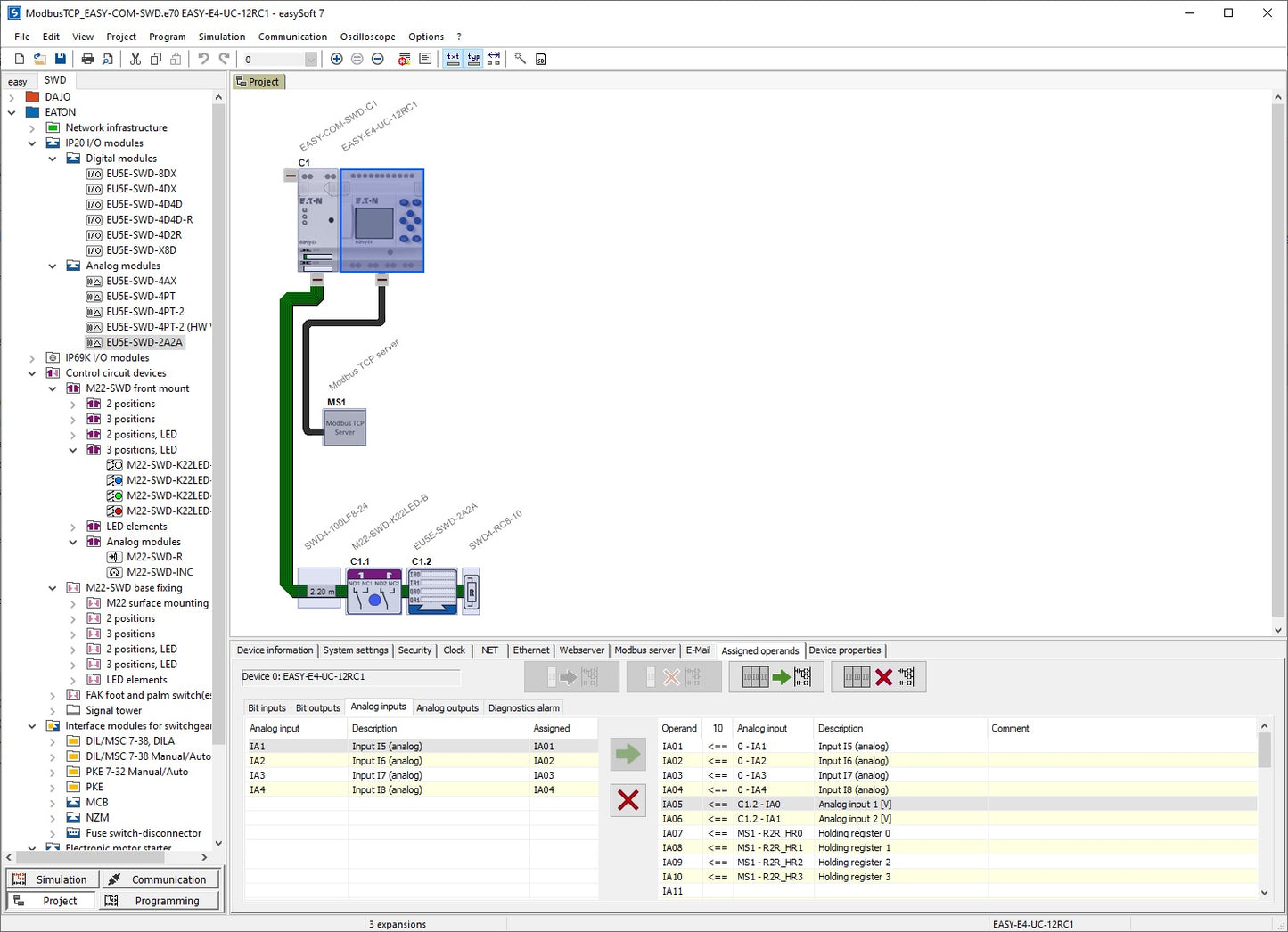Click the workspace vertical scrollbar
The image size is (1288, 932).
tap(1278, 364)
